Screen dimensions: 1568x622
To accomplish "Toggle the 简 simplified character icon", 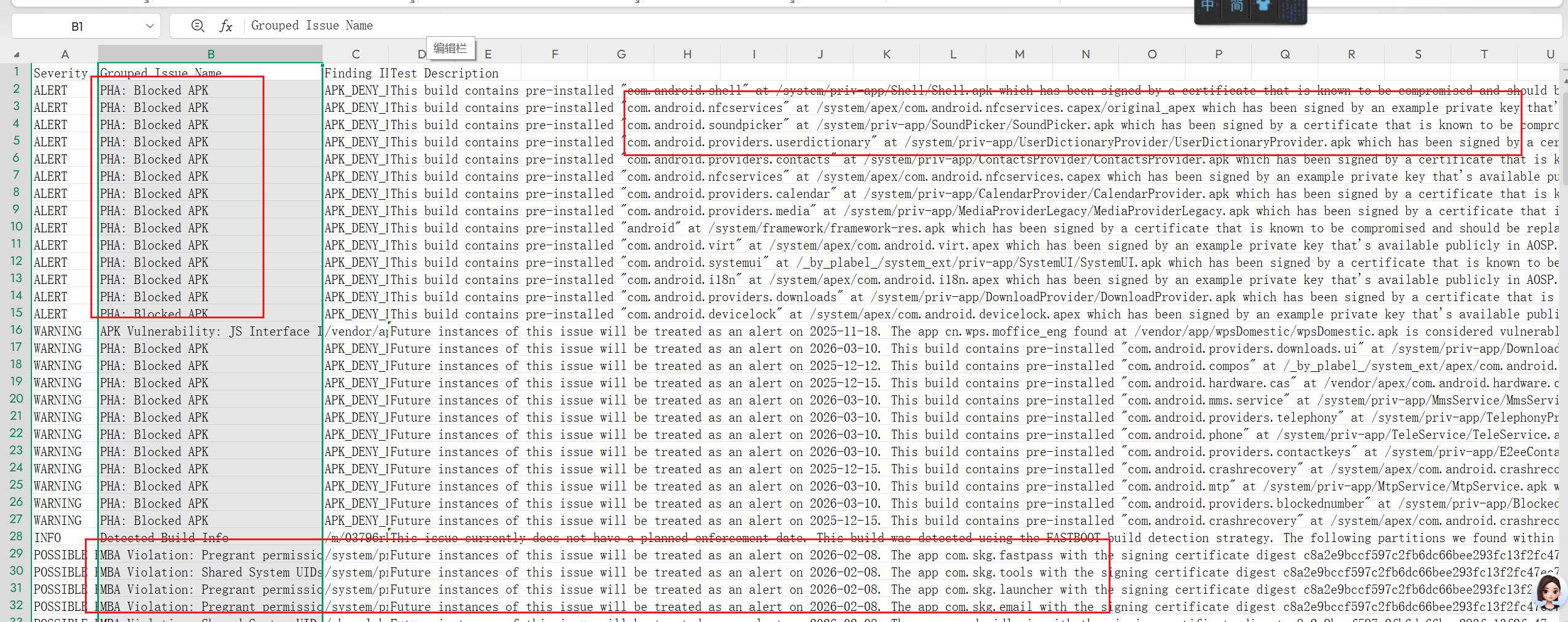I will tap(1237, 6).
